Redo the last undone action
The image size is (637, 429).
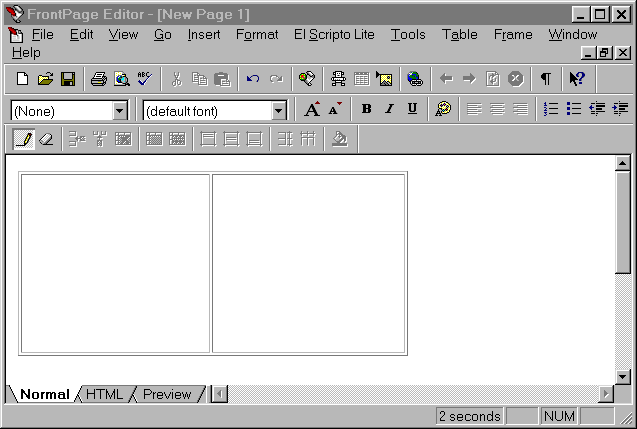[276, 78]
